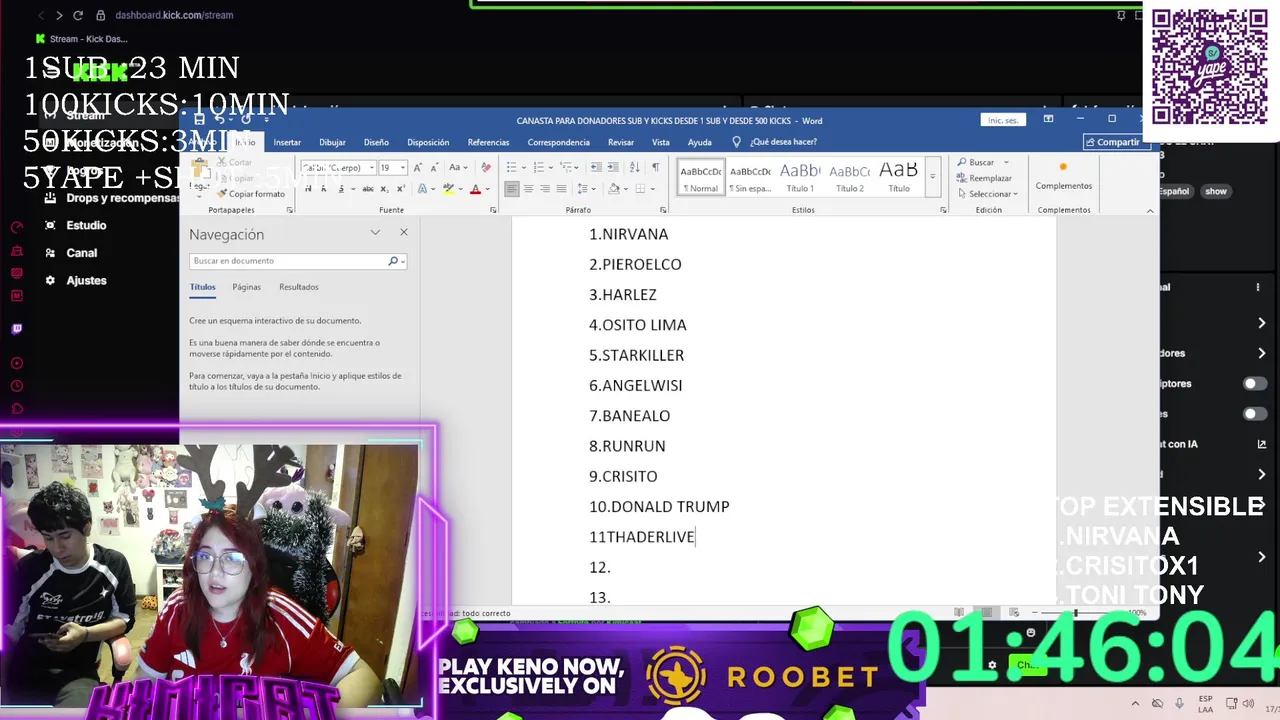Screen dimensions: 1280x720
Task: Toggle show paragraph marks pilcrow
Action: 656,168
